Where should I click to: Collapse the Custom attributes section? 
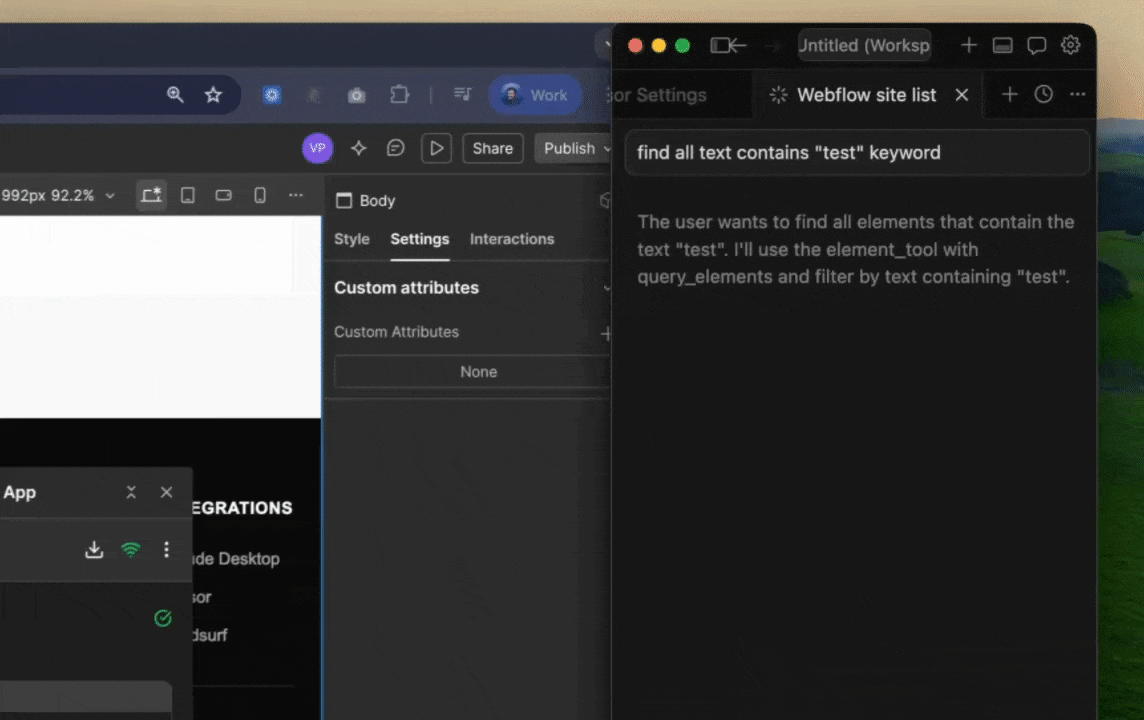[x=606, y=288]
